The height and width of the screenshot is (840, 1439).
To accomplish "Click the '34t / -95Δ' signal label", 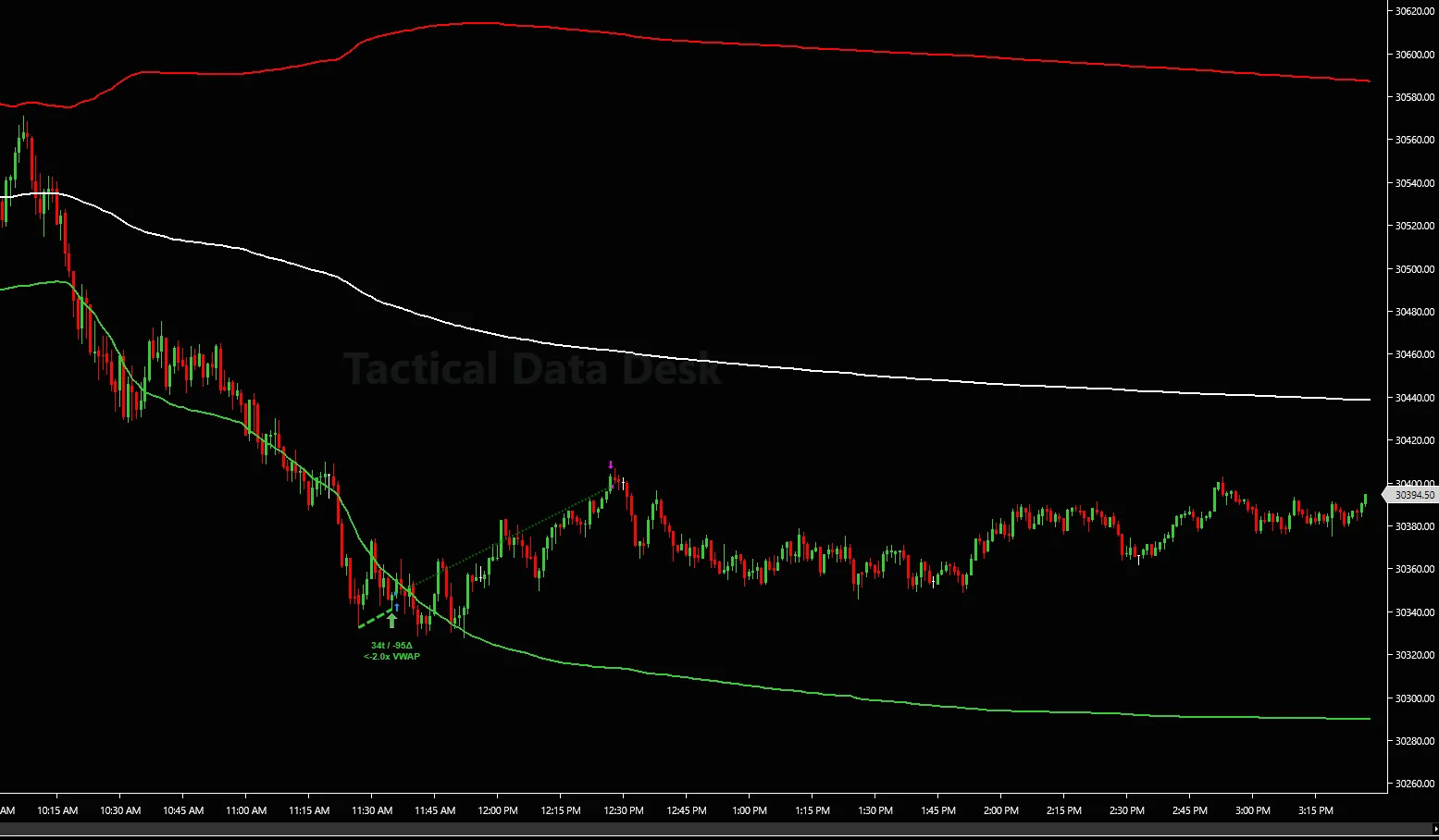I will [392, 646].
